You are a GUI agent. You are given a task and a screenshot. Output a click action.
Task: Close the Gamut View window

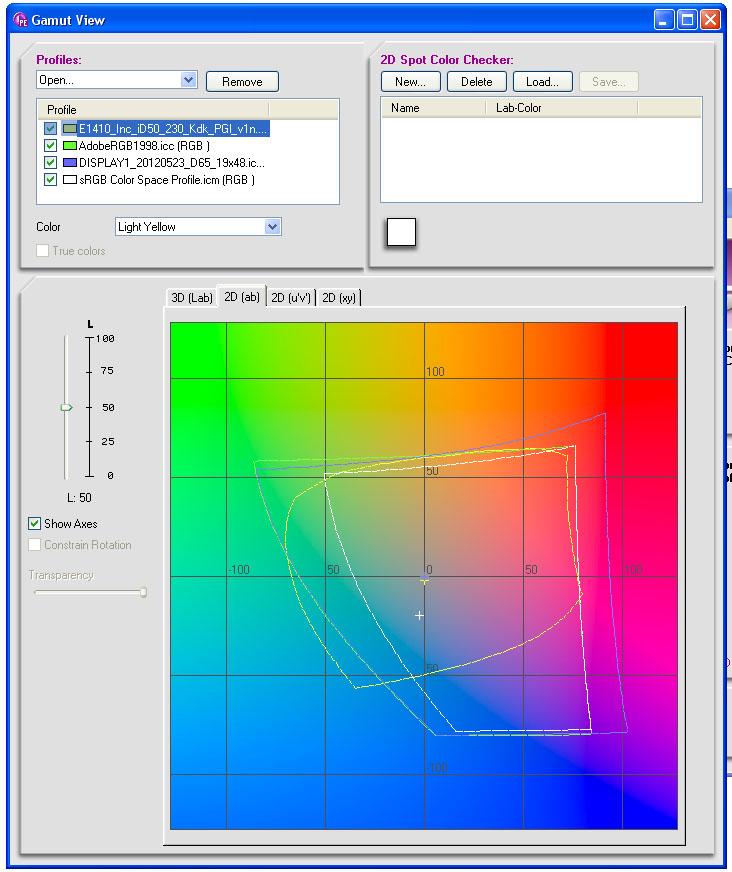click(x=711, y=21)
